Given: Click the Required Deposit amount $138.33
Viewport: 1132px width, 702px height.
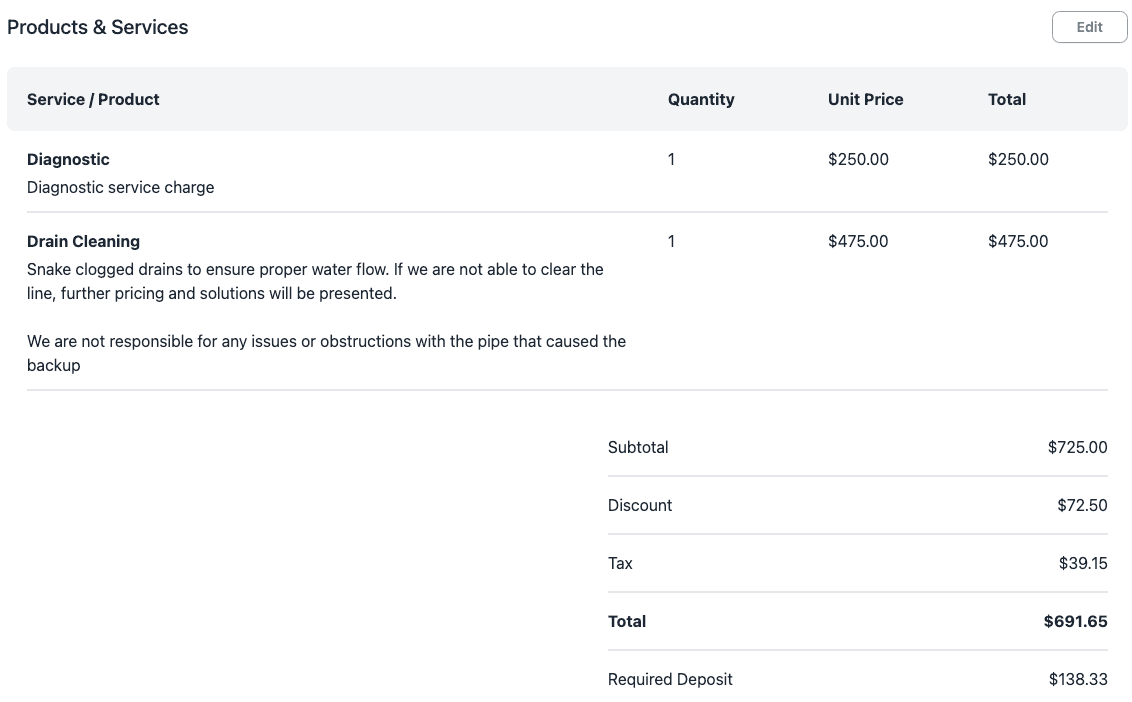Looking at the screenshot, I should click(x=1079, y=679).
